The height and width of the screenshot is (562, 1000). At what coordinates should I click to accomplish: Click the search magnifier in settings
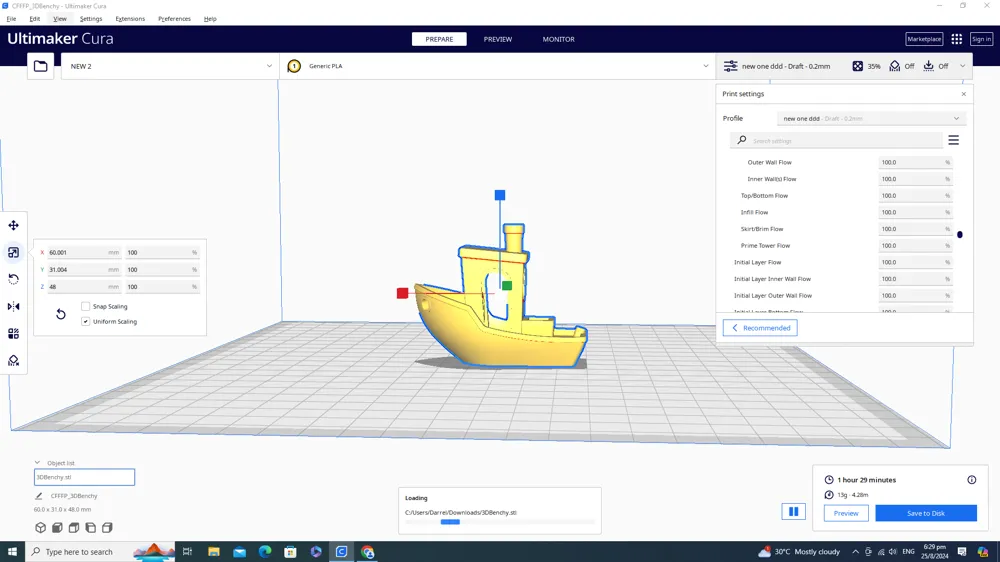coord(742,140)
